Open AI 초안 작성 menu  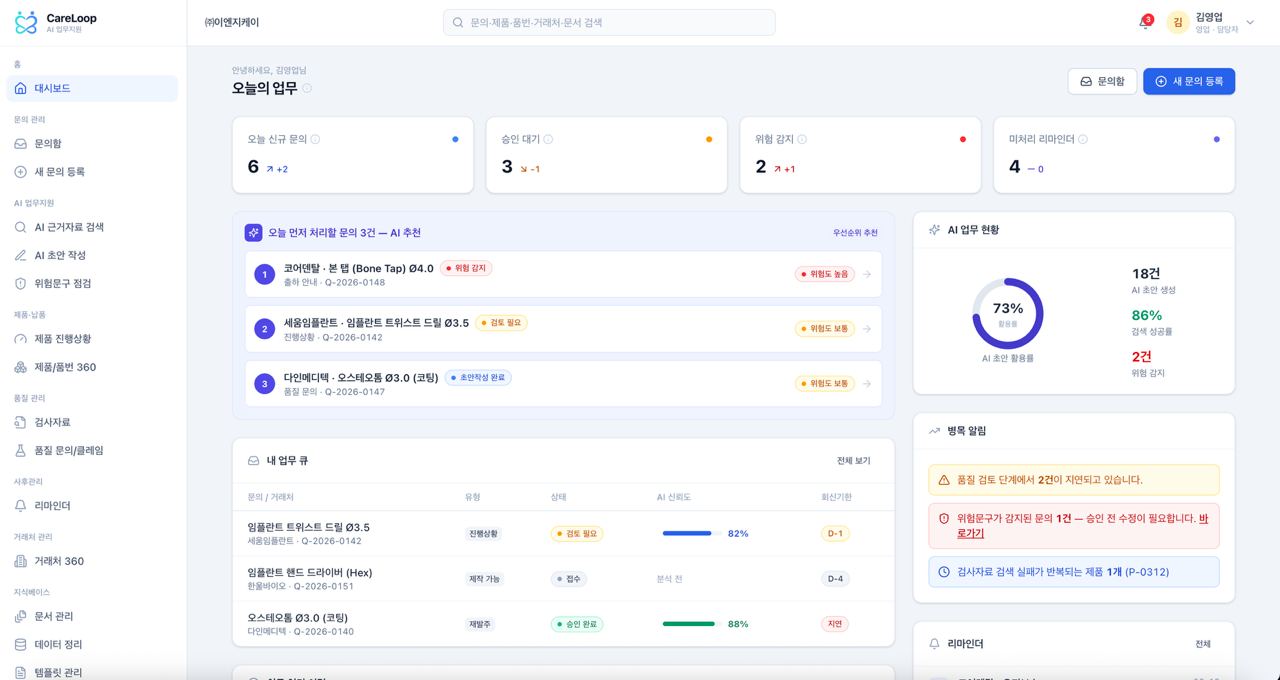pyautogui.click(x=92, y=255)
